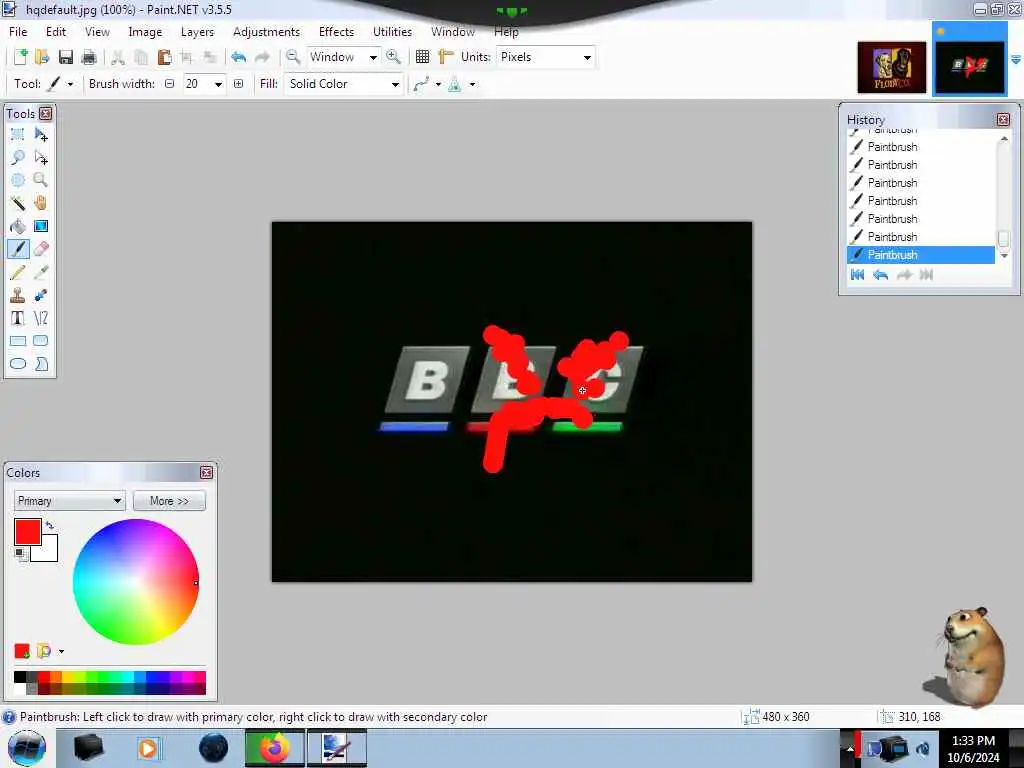This screenshot has height=768, width=1024.
Task: Select the Pencil tool
Action: (x=18, y=272)
